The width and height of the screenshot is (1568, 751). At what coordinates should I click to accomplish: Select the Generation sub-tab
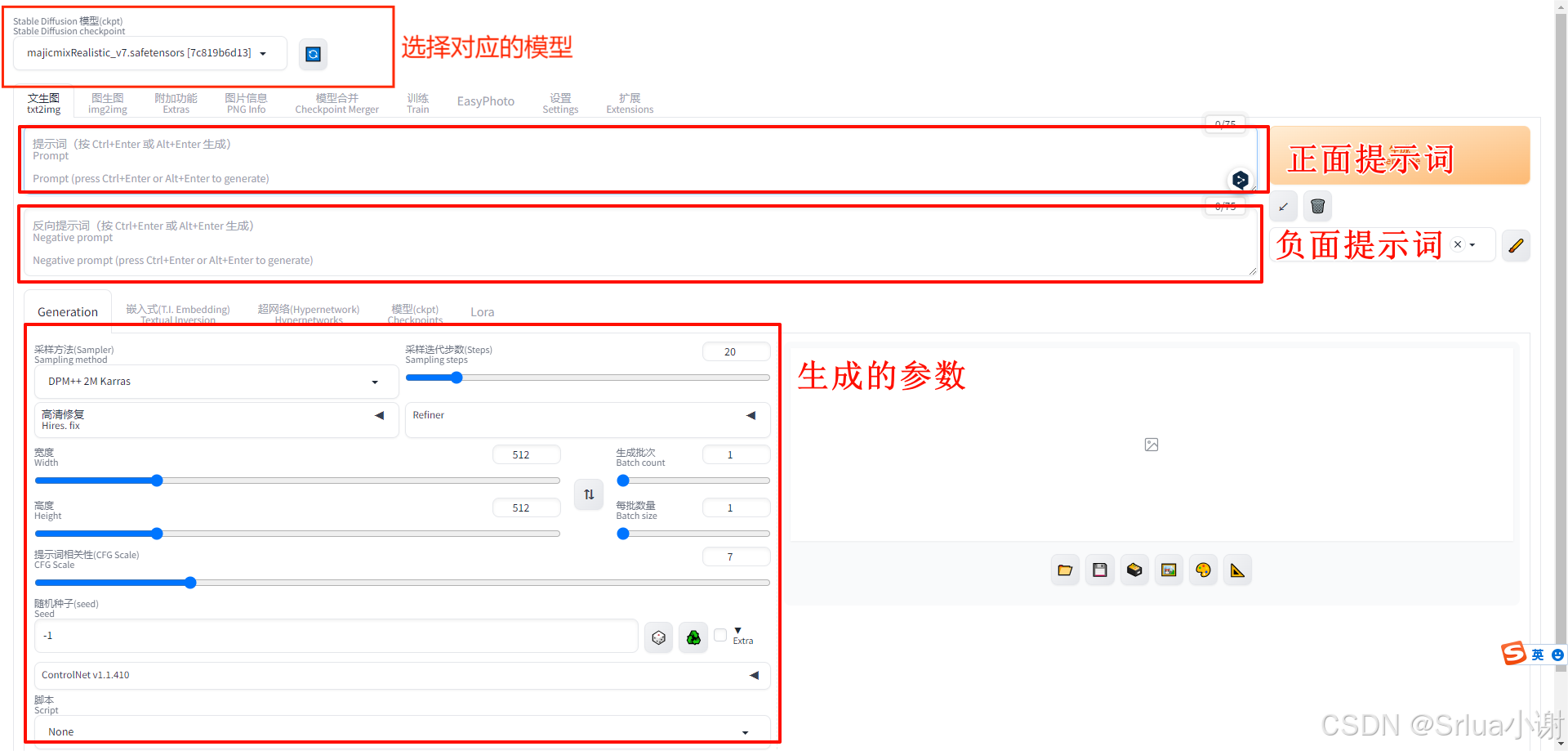68,312
